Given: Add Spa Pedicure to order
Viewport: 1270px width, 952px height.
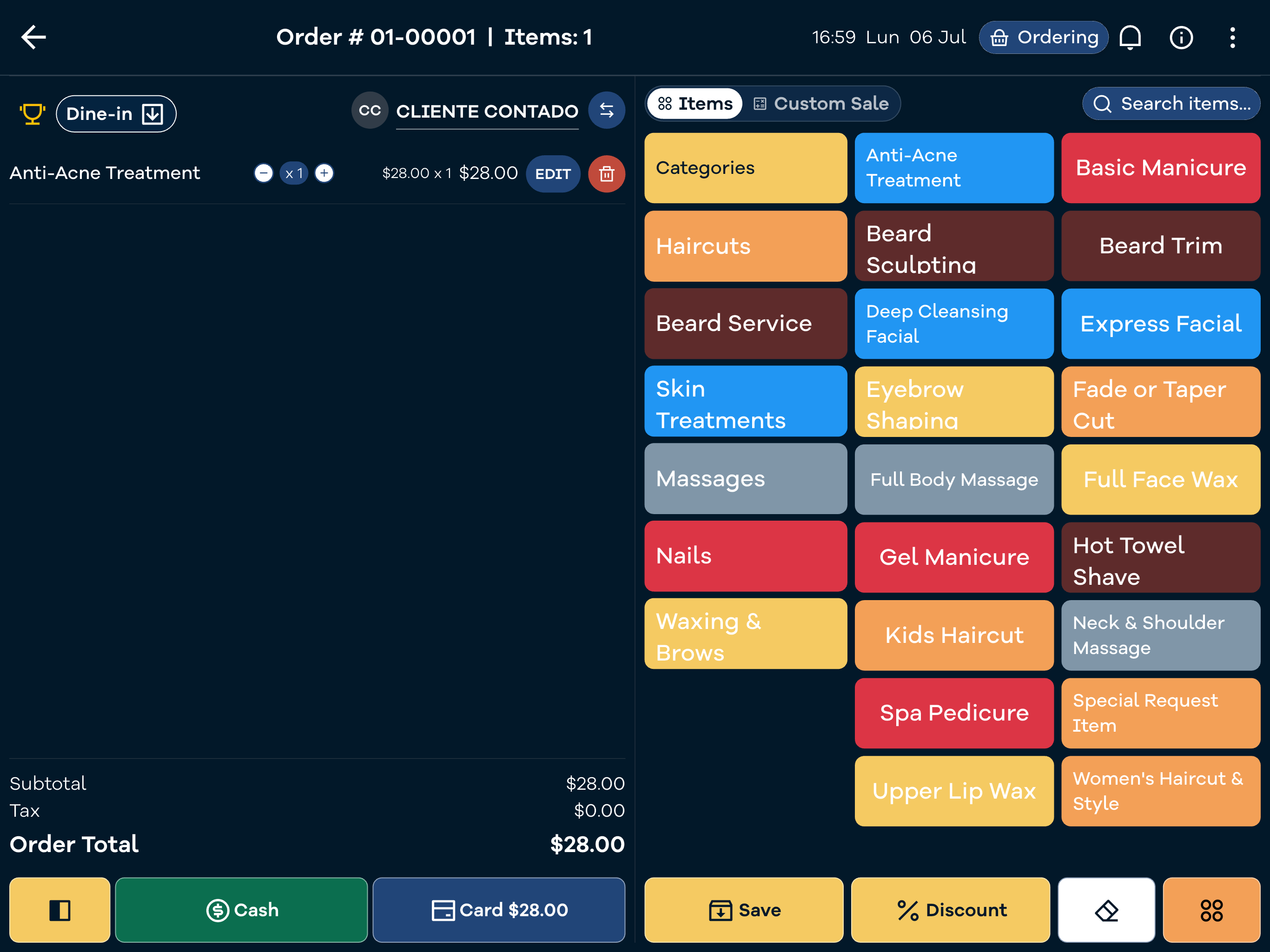Looking at the screenshot, I should pyautogui.click(x=953, y=713).
